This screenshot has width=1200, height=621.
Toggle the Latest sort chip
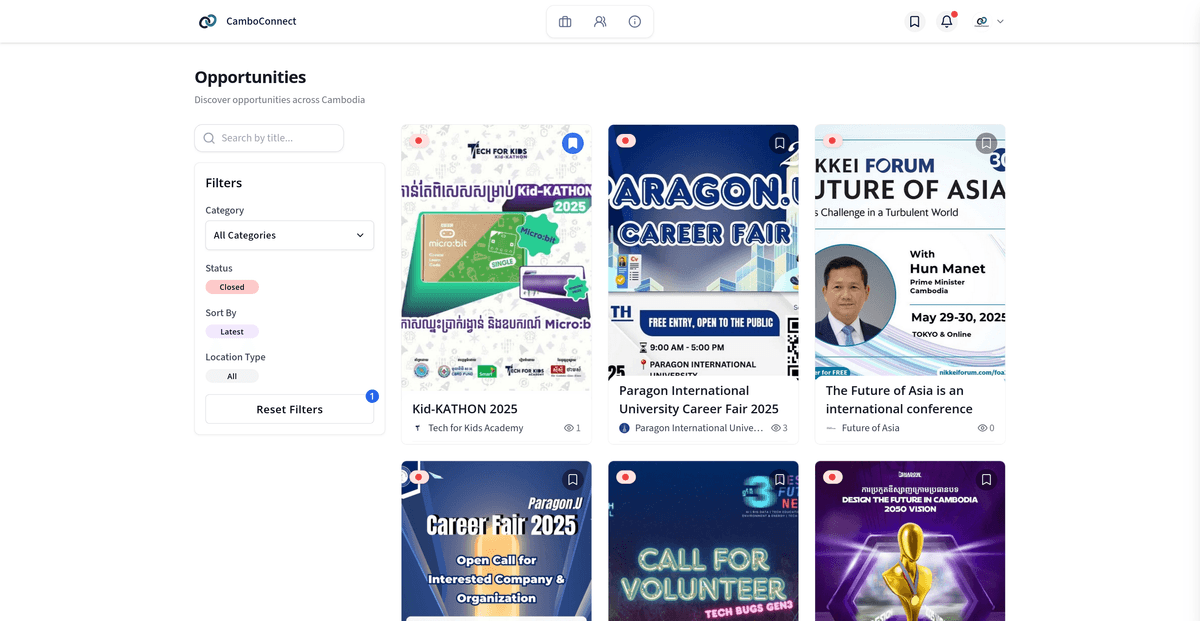pyautogui.click(x=232, y=331)
